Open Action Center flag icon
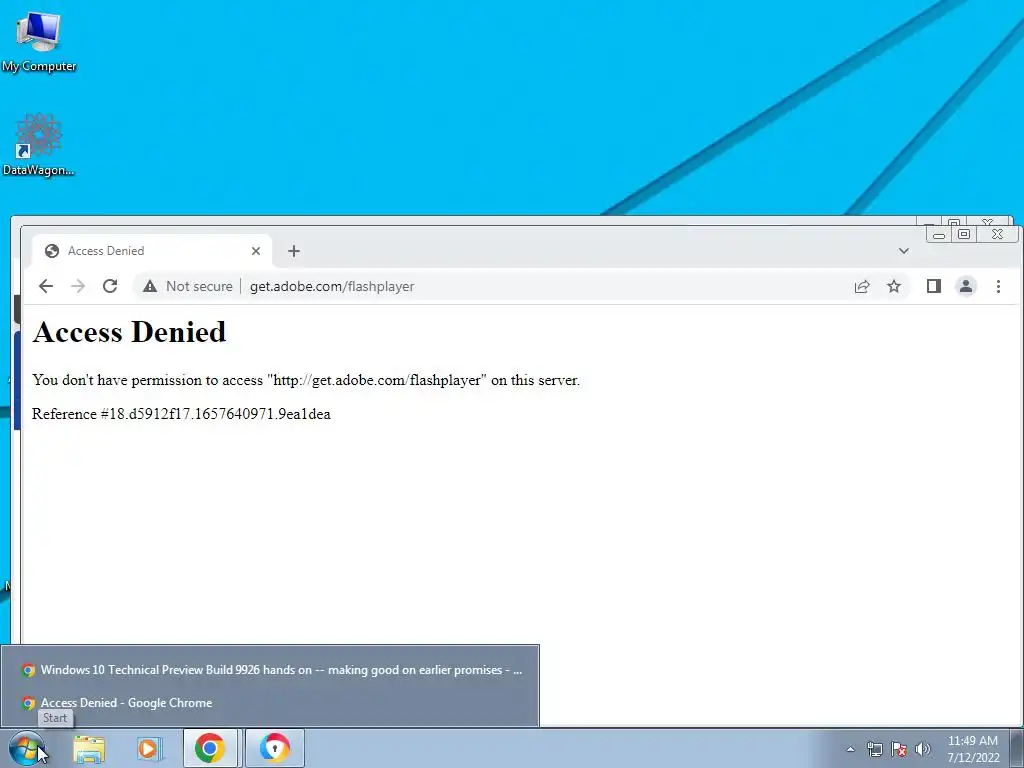The width and height of the screenshot is (1024, 768). click(x=899, y=749)
